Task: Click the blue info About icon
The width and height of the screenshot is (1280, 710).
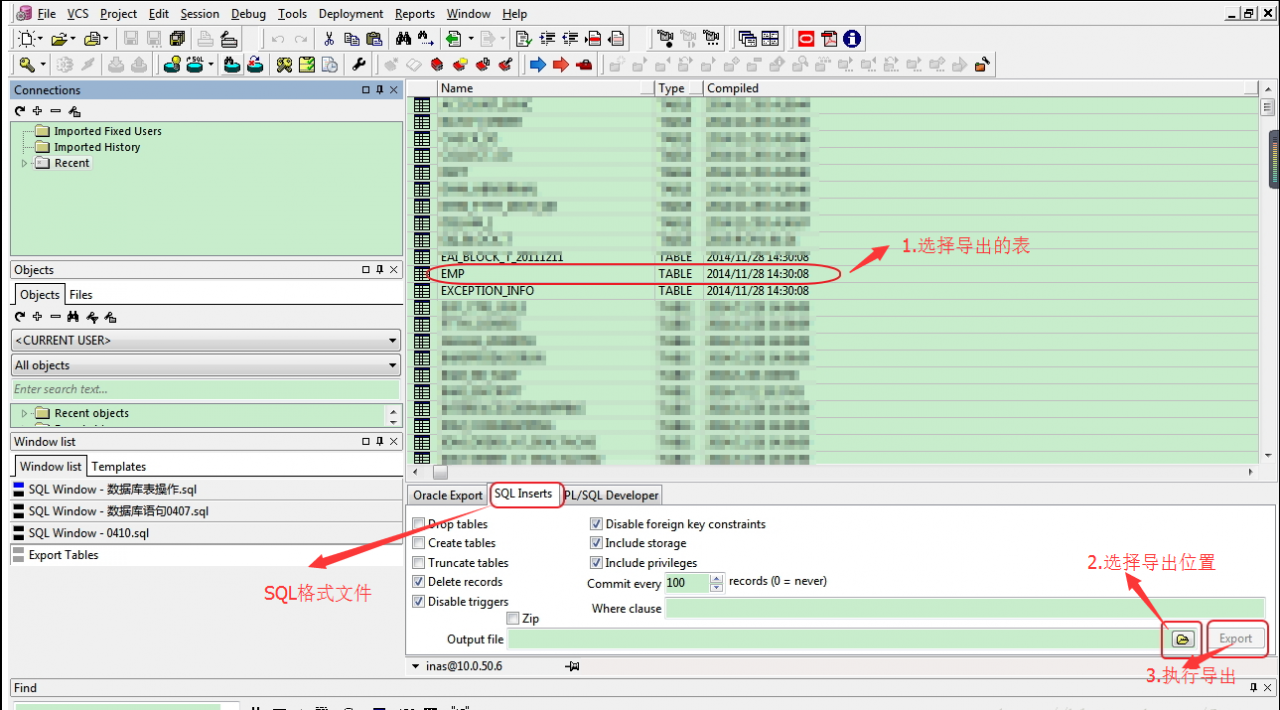Action: pos(852,39)
